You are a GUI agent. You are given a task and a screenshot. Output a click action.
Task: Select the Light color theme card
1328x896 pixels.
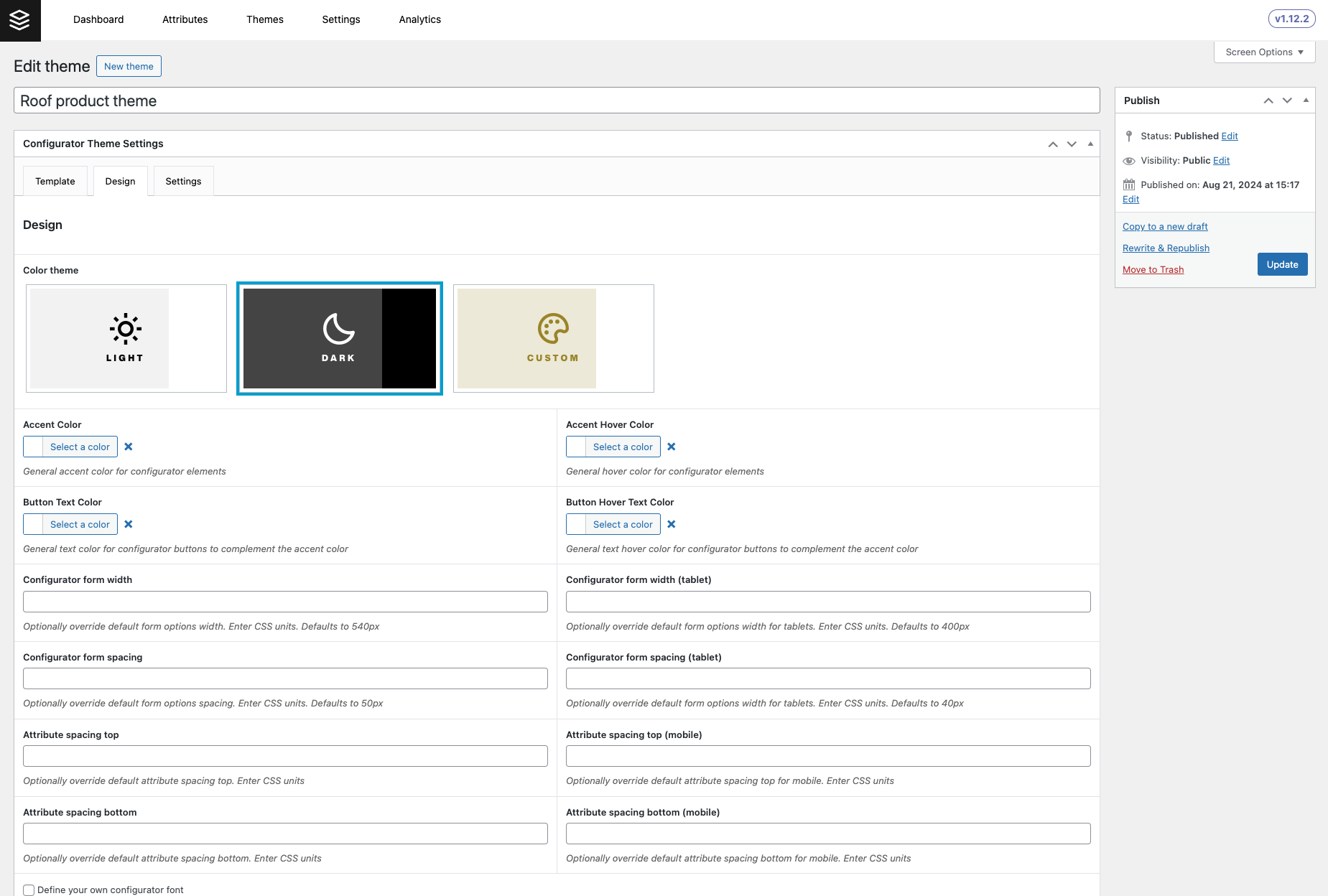click(x=126, y=339)
